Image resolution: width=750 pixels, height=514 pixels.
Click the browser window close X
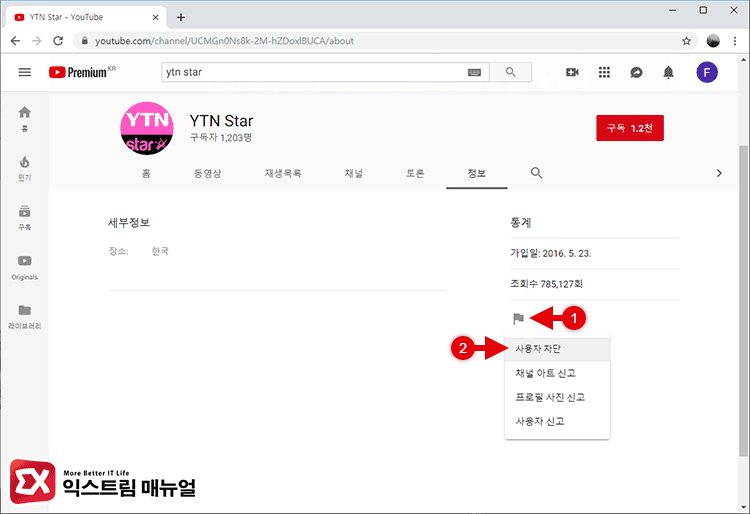click(733, 10)
